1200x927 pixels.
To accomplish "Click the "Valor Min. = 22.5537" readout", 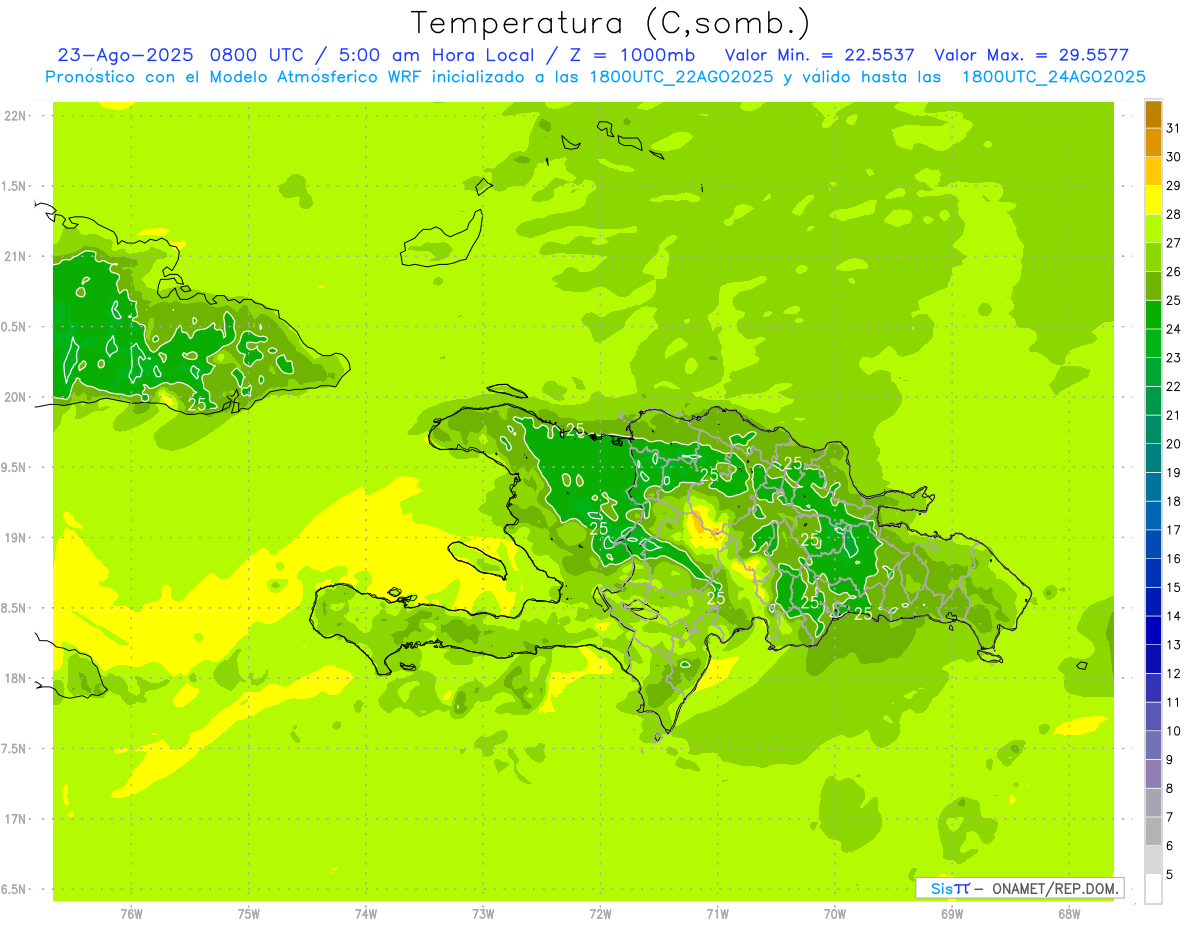I will tap(820, 55).
